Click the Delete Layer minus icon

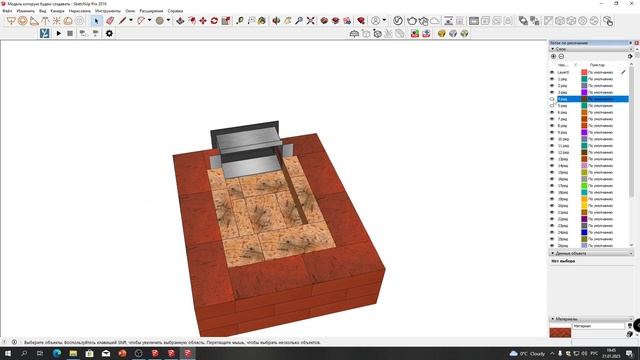click(x=561, y=56)
